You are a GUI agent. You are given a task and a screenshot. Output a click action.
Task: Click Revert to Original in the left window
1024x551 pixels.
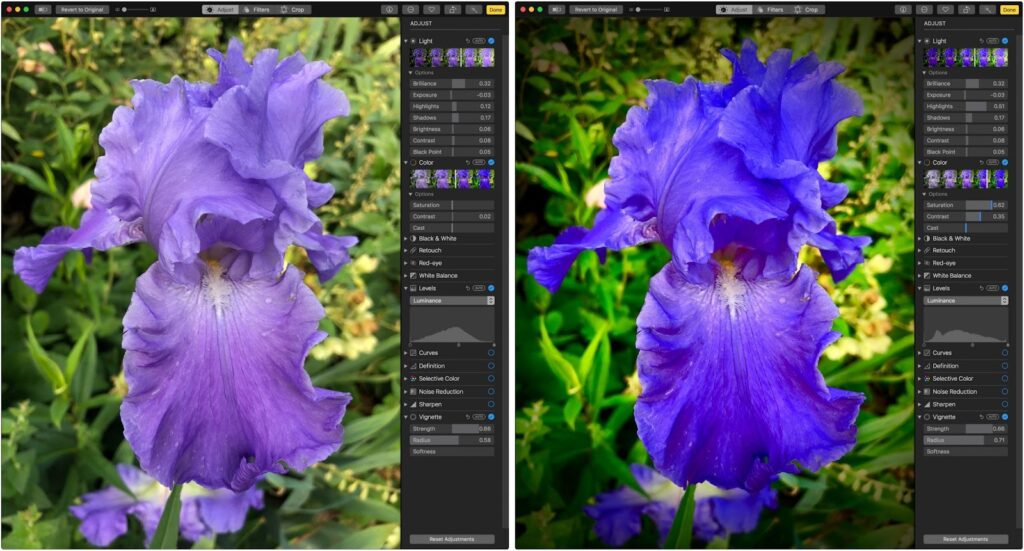pyautogui.click(x=82, y=9)
